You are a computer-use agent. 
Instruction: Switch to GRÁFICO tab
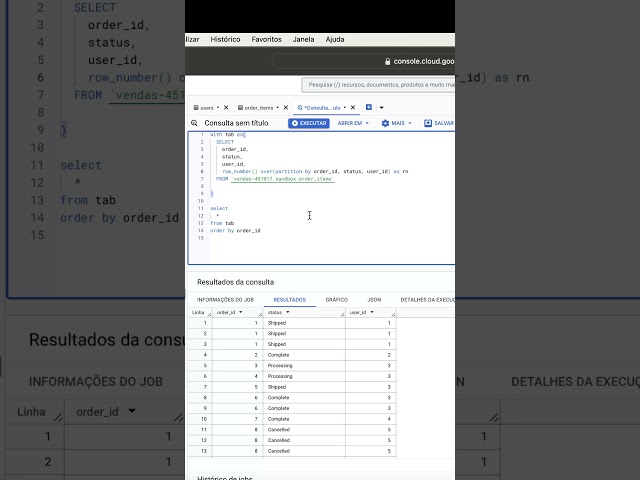click(337, 300)
